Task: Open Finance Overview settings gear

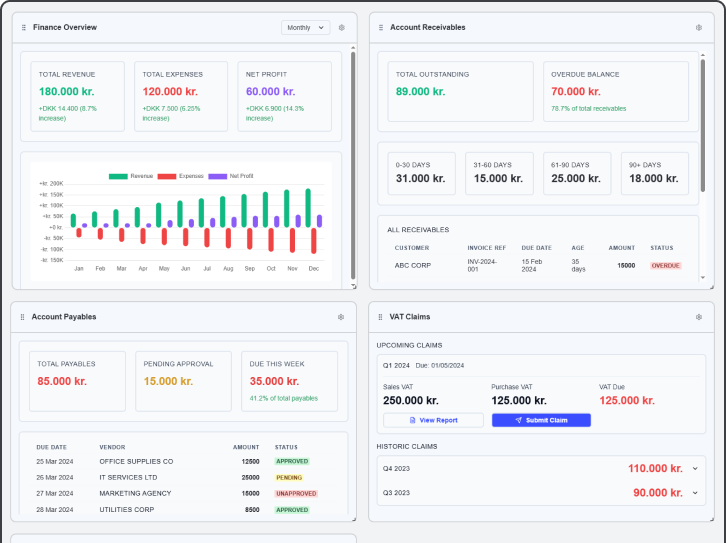Action: (x=342, y=28)
